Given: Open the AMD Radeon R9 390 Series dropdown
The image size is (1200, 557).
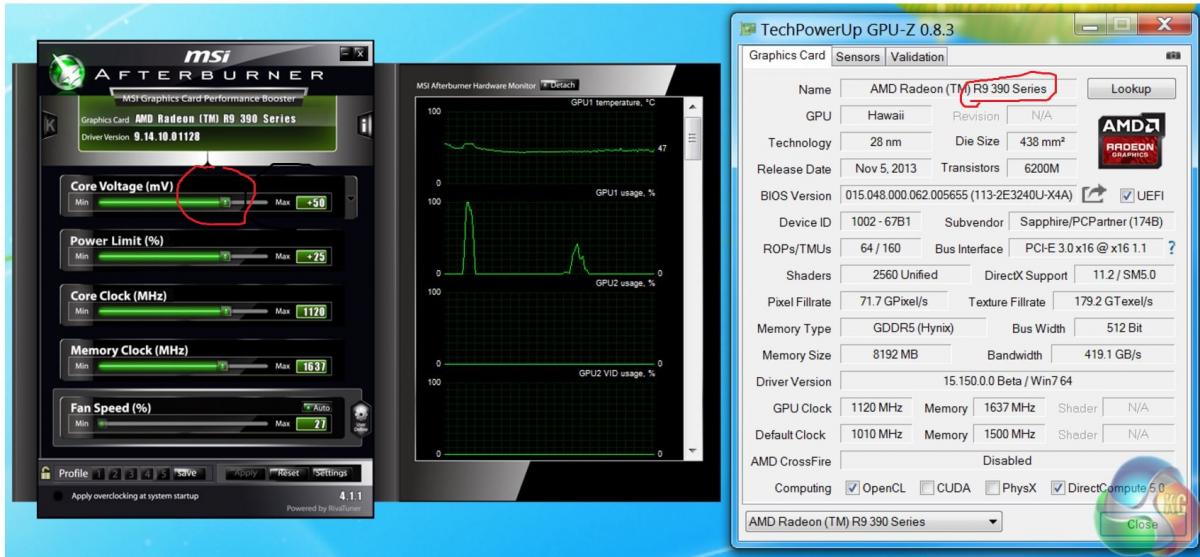Looking at the screenshot, I should pyautogui.click(x=875, y=521).
